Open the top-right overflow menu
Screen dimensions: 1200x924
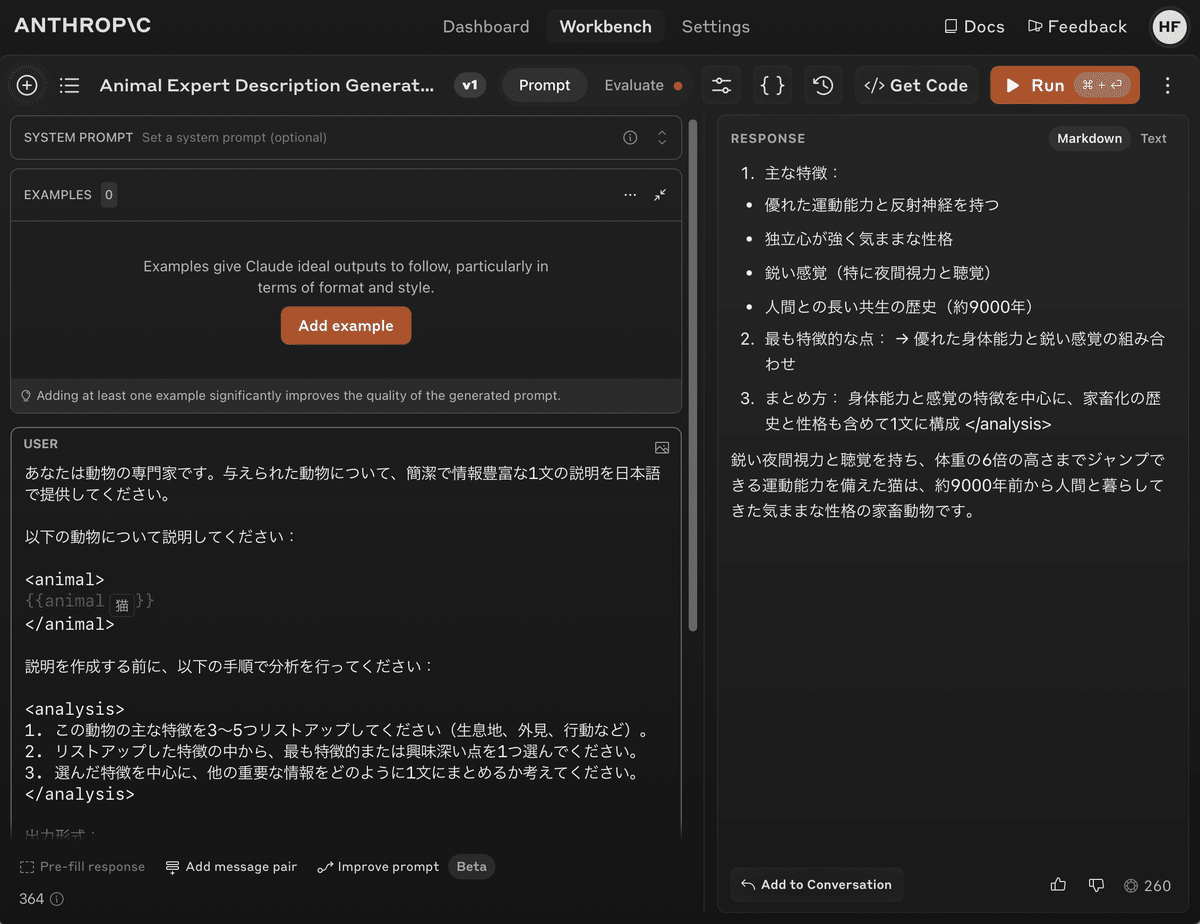tap(1167, 85)
